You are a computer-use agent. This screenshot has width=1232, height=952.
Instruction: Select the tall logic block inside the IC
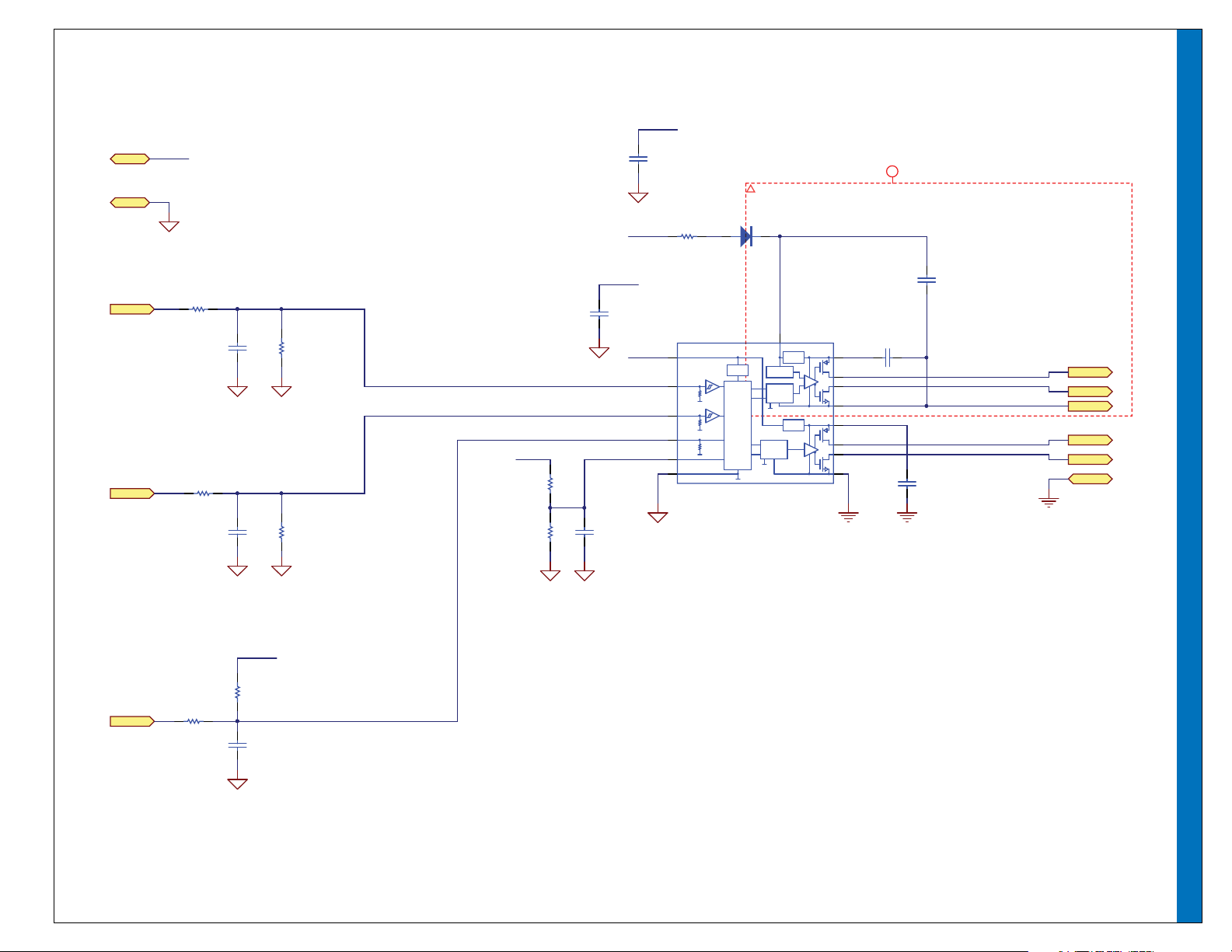tap(737, 425)
